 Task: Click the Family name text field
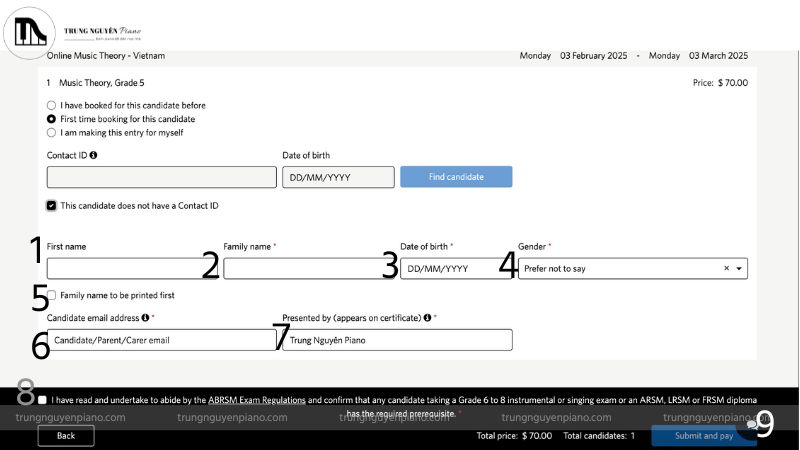coord(305,269)
